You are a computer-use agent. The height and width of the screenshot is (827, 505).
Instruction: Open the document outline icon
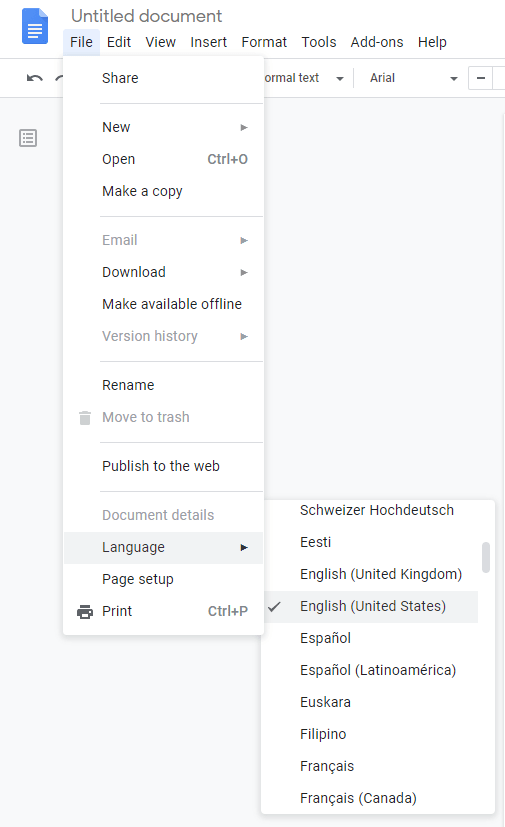coord(28,138)
